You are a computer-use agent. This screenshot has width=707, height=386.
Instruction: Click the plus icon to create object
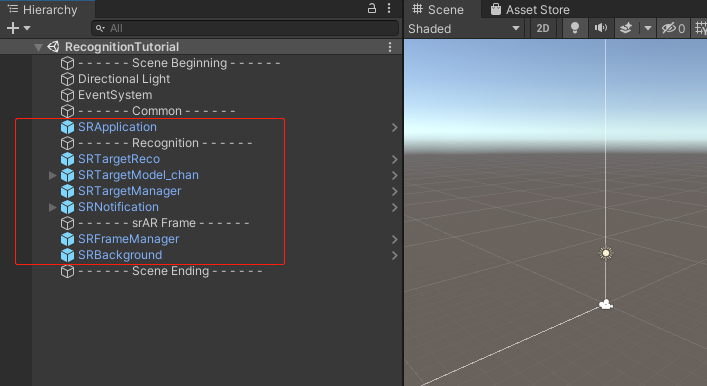coord(13,28)
